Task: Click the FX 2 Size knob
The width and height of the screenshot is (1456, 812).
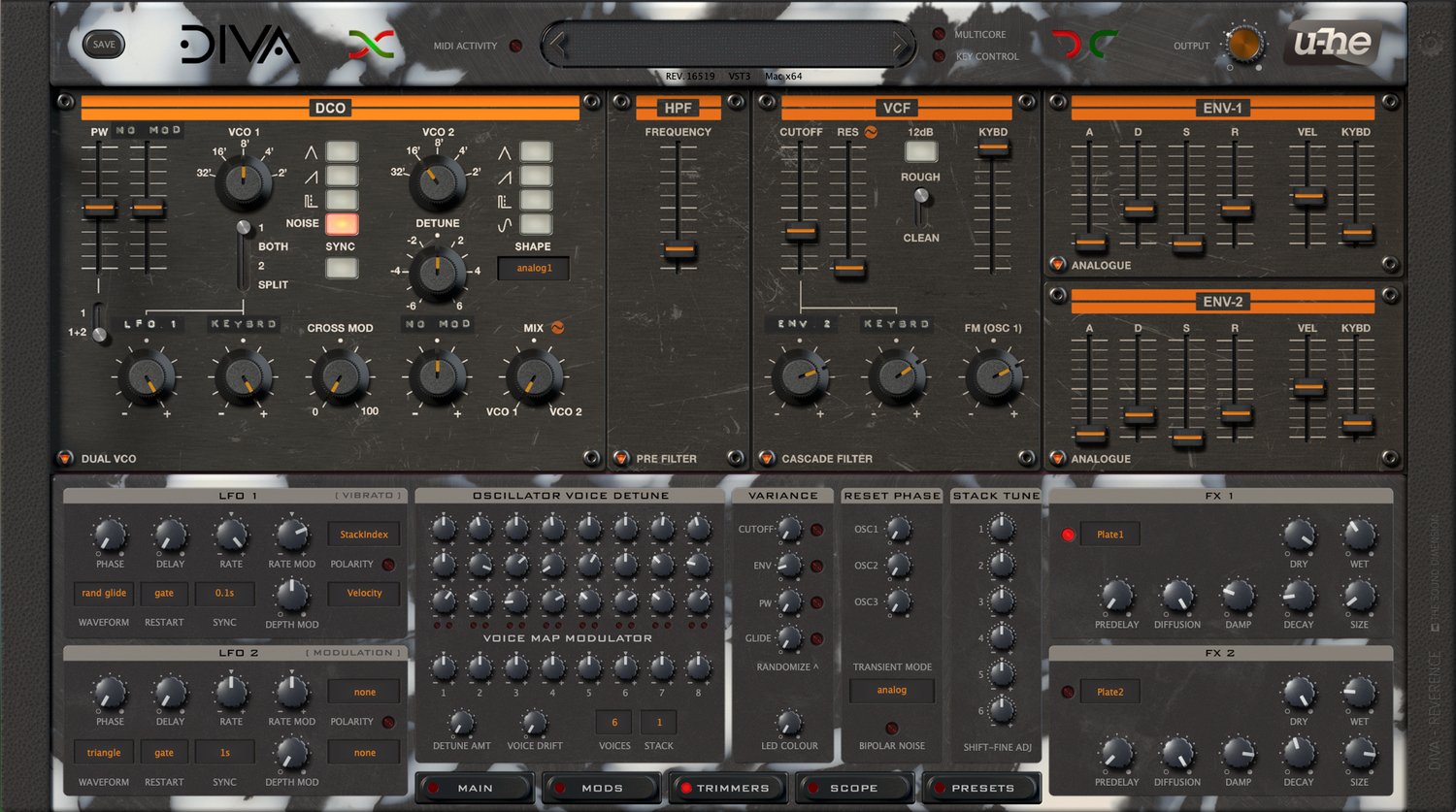Action: point(1359,753)
